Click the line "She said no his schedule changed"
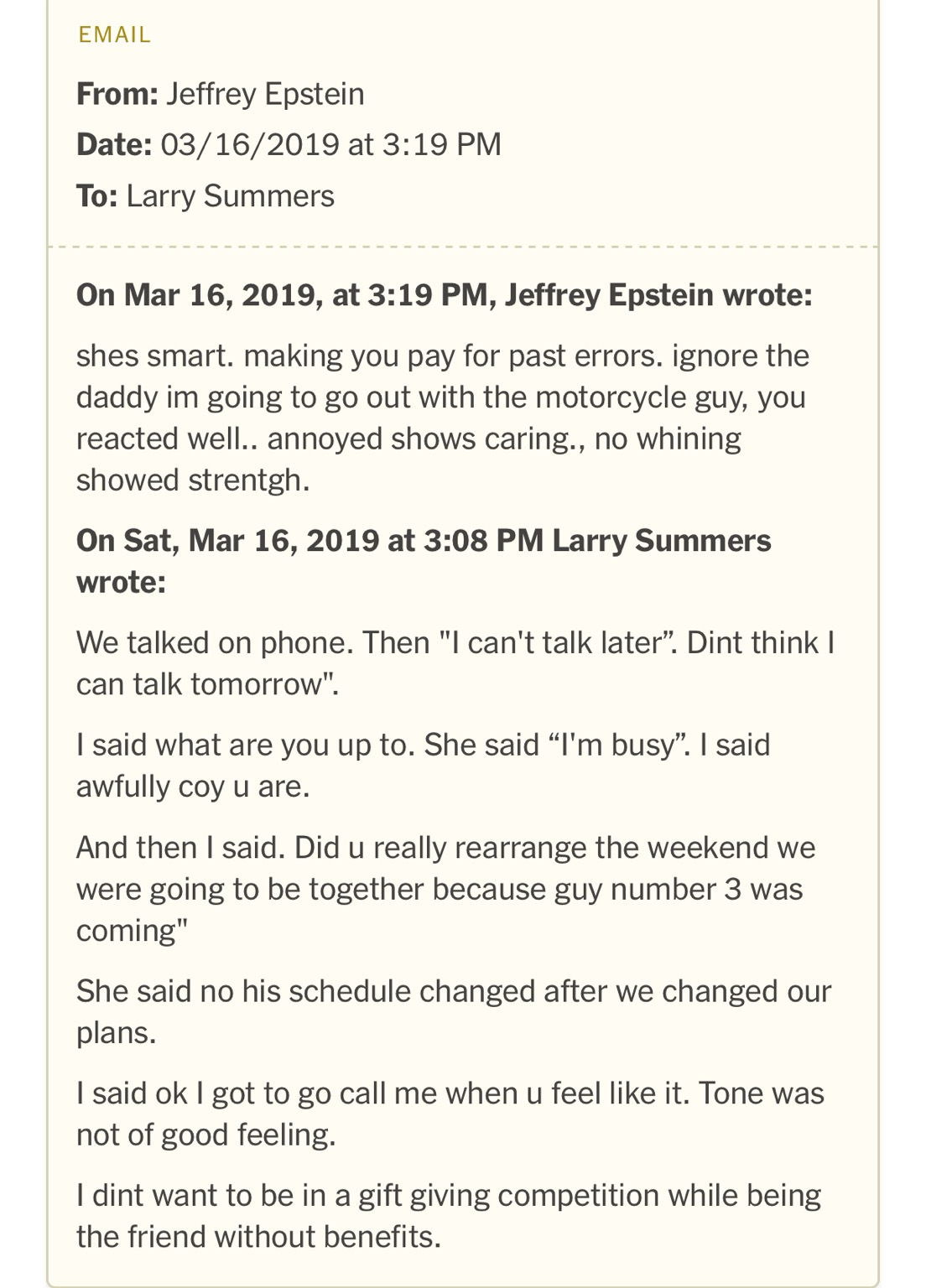This screenshot has height=1288, width=926. 453,991
